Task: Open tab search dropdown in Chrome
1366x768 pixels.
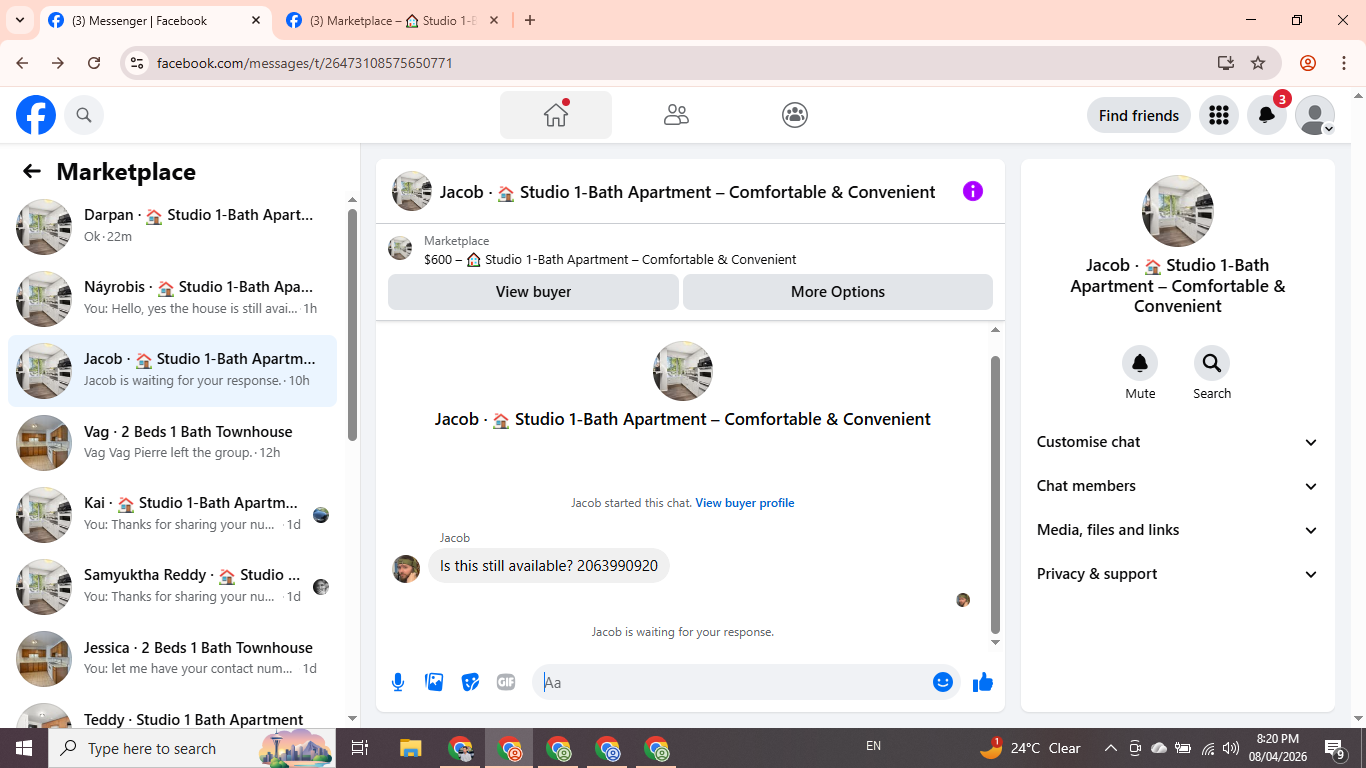Action: (20, 20)
